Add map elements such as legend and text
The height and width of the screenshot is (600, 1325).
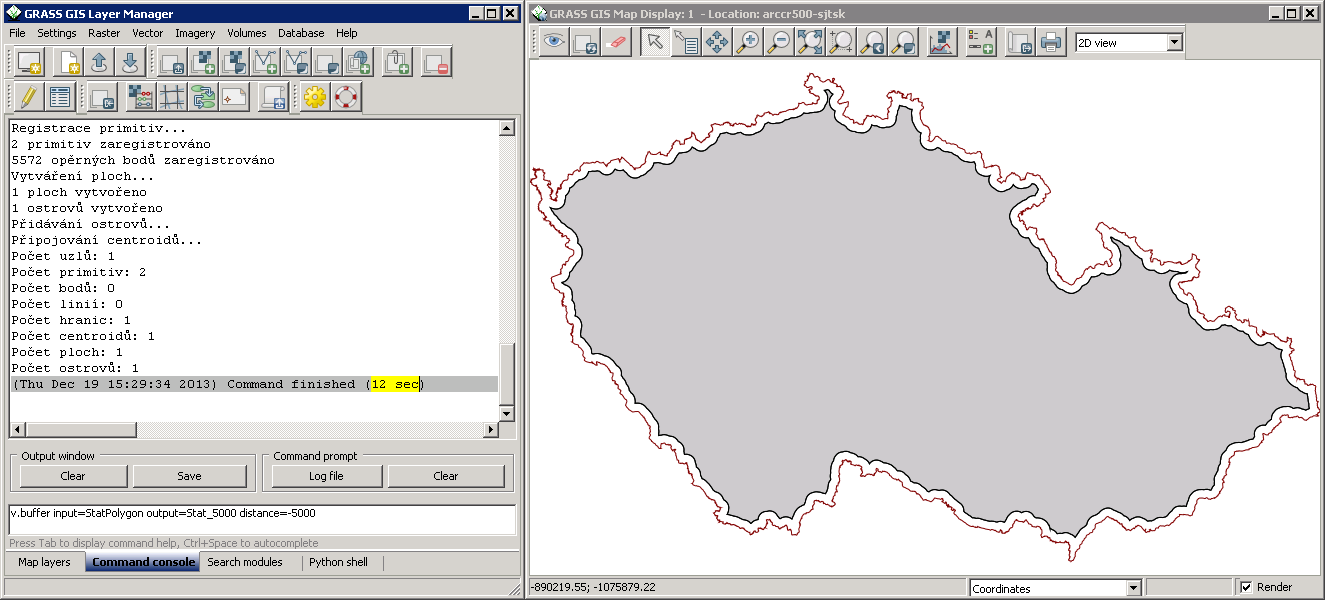(980, 42)
